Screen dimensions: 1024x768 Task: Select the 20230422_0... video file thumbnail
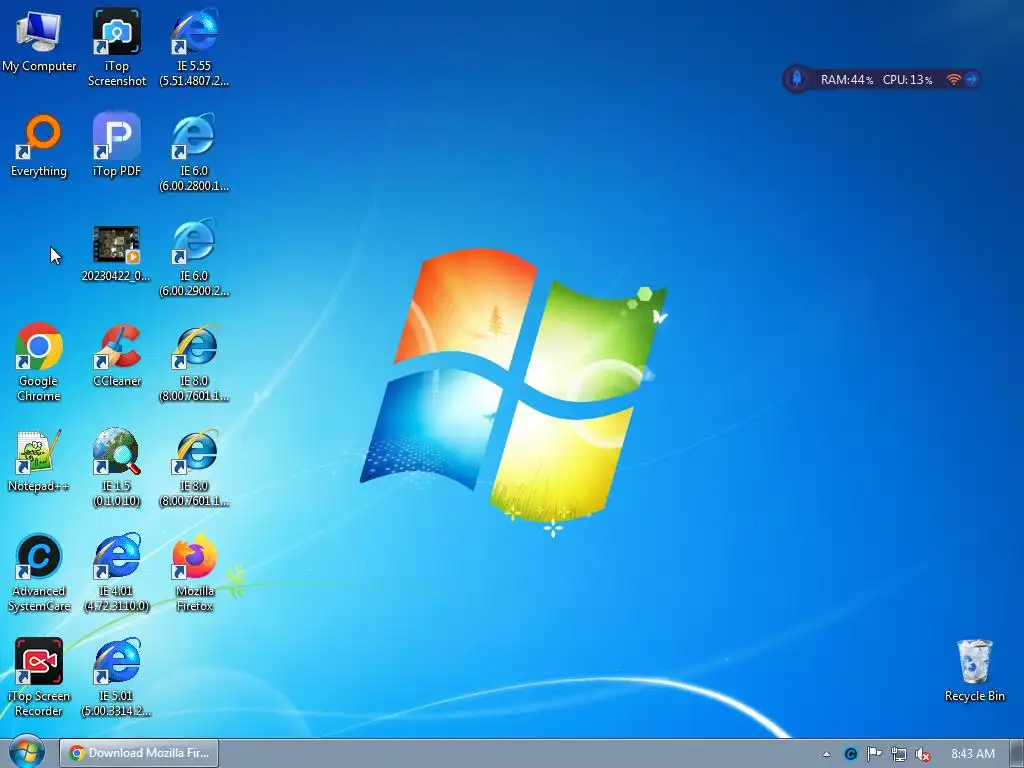[x=116, y=253]
